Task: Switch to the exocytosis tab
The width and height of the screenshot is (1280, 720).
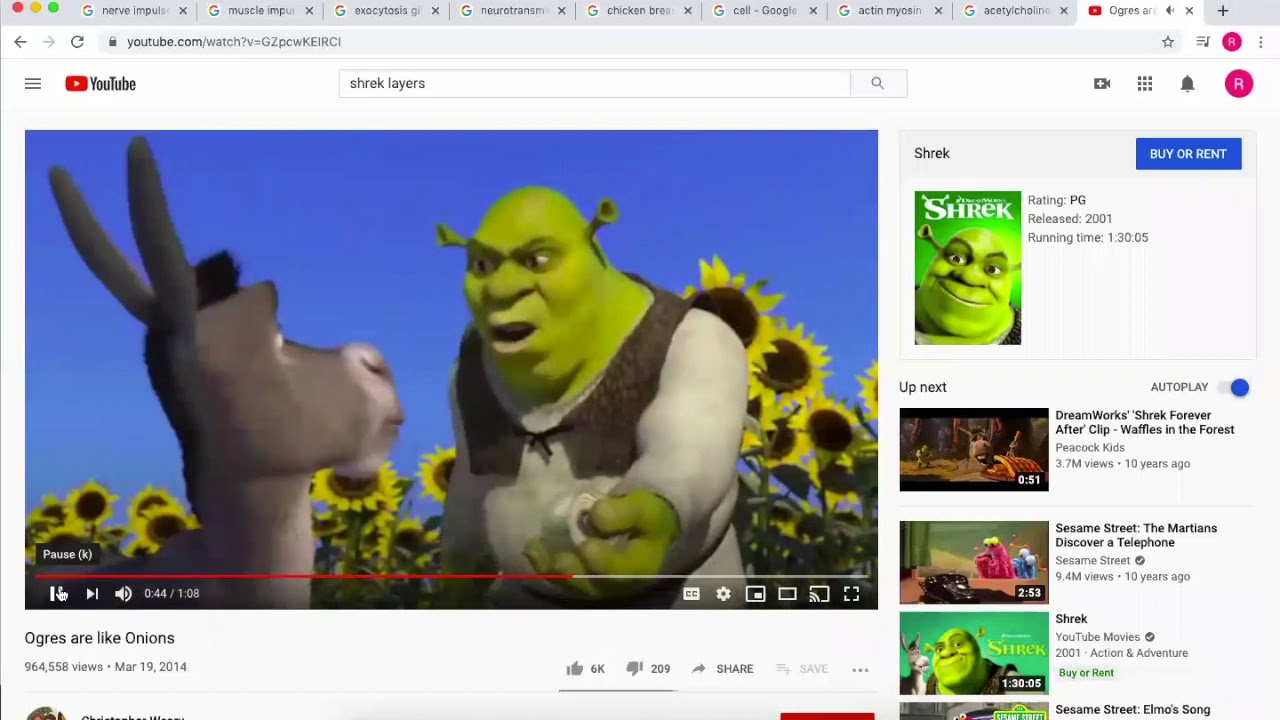Action: [x=388, y=11]
